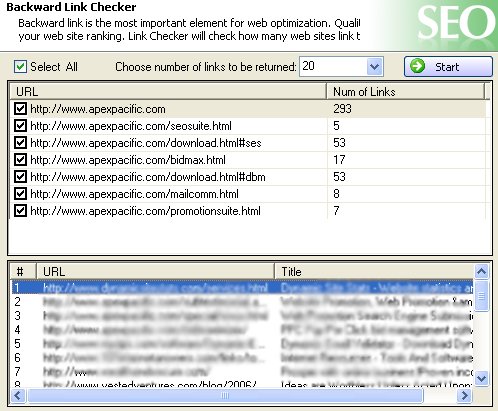Select the download.html#dbm URL row
Screen dimensions: 498x411
[x=247, y=177]
